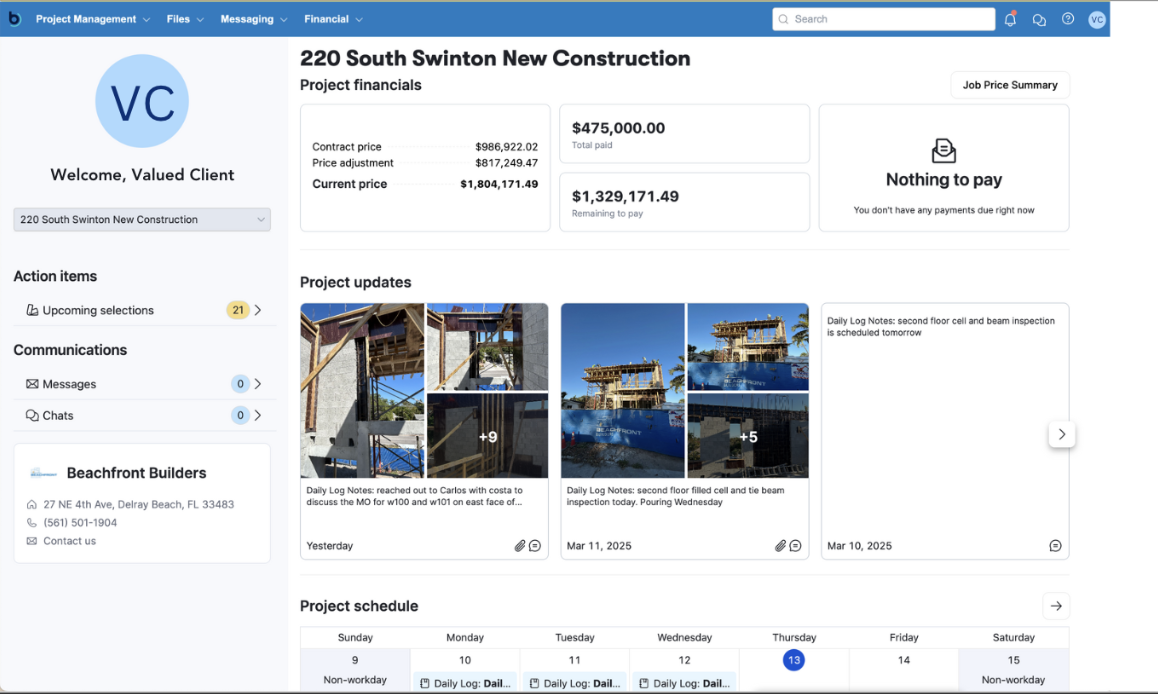The height and width of the screenshot is (694, 1158).
Task: Open the VC user avatar menu
Action: coord(1097,20)
